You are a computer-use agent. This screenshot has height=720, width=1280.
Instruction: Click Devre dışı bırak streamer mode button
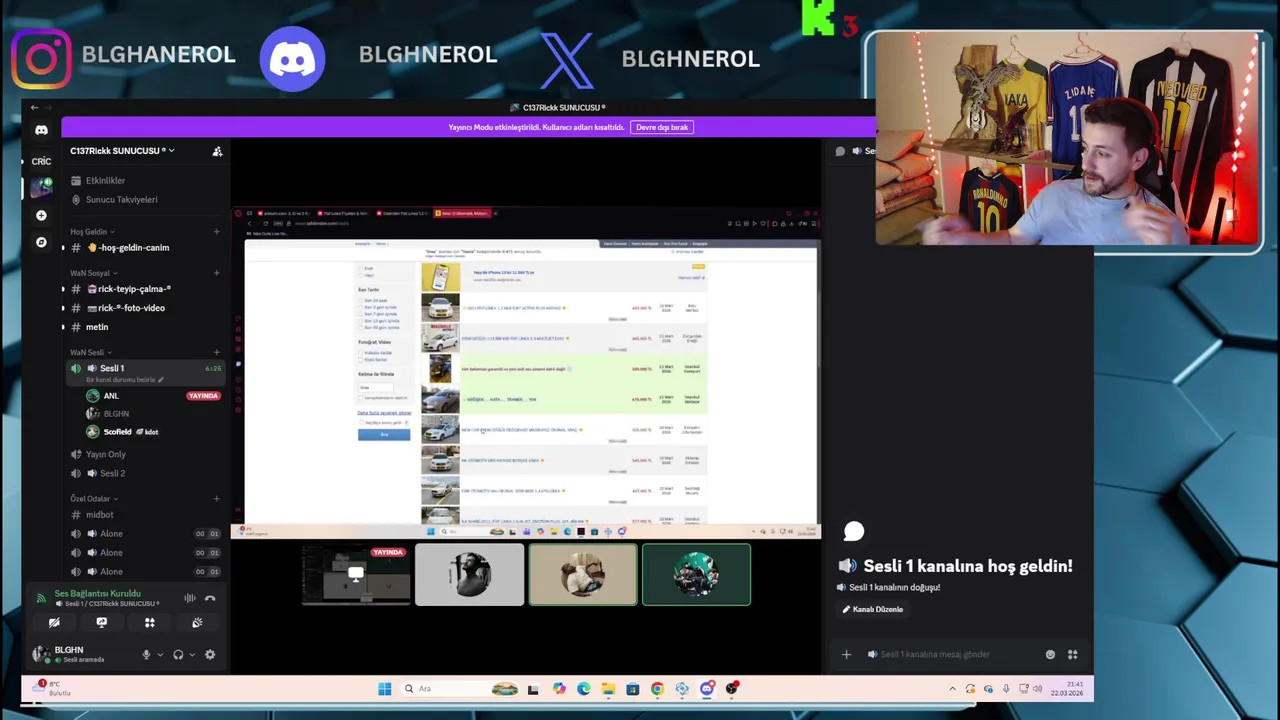click(x=662, y=127)
